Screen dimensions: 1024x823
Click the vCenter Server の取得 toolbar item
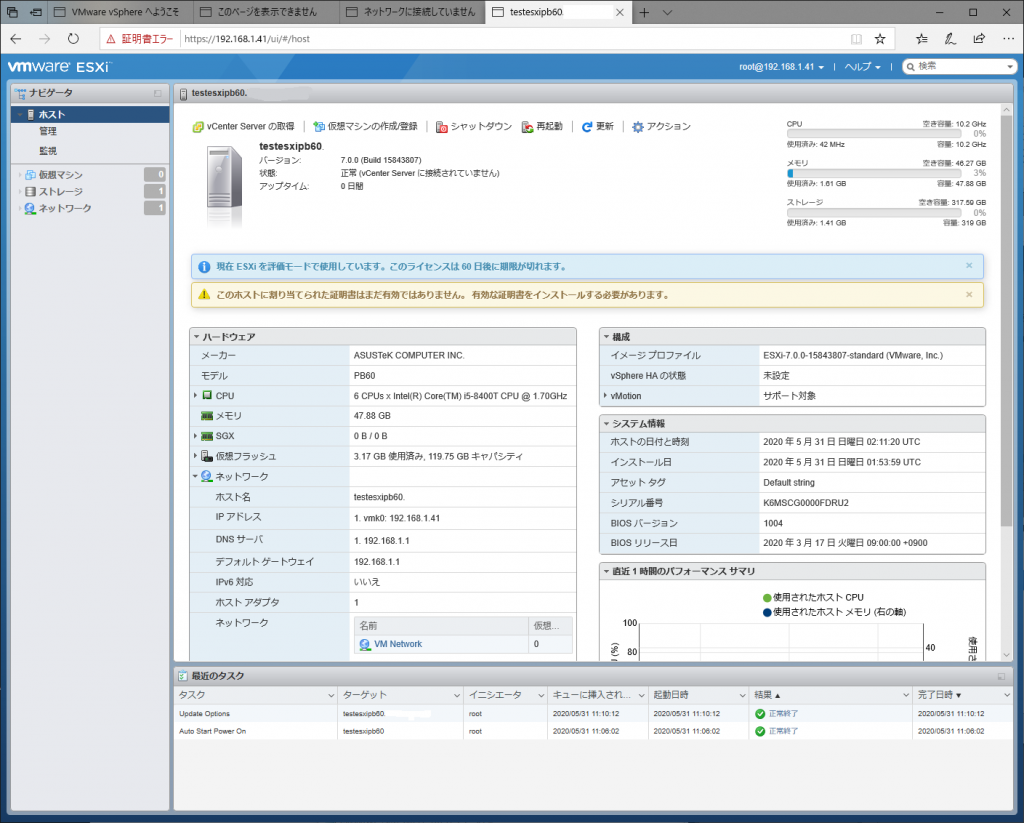pyautogui.click(x=243, y=127)
